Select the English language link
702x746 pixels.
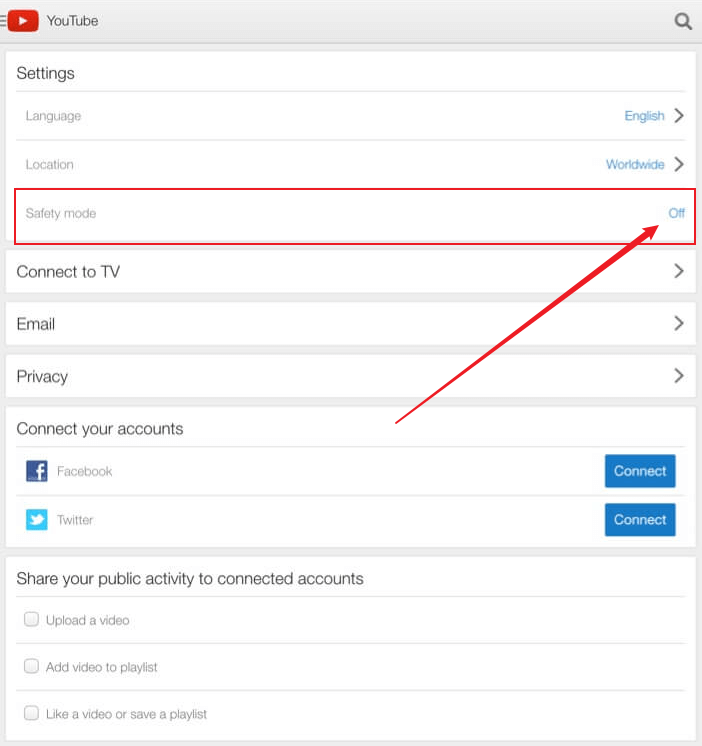tap(644, 116)
